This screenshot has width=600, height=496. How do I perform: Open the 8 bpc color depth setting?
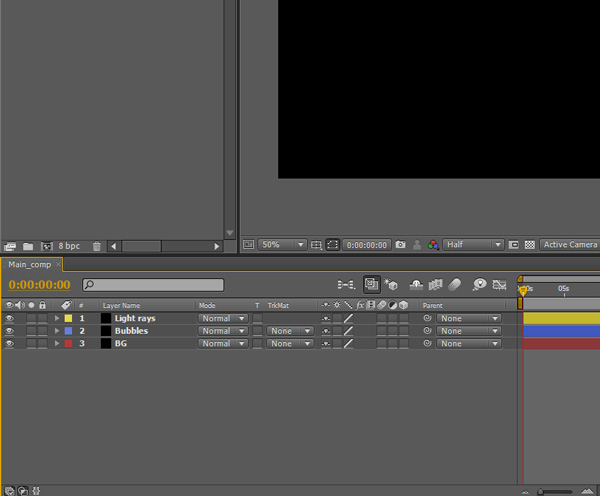69,246
